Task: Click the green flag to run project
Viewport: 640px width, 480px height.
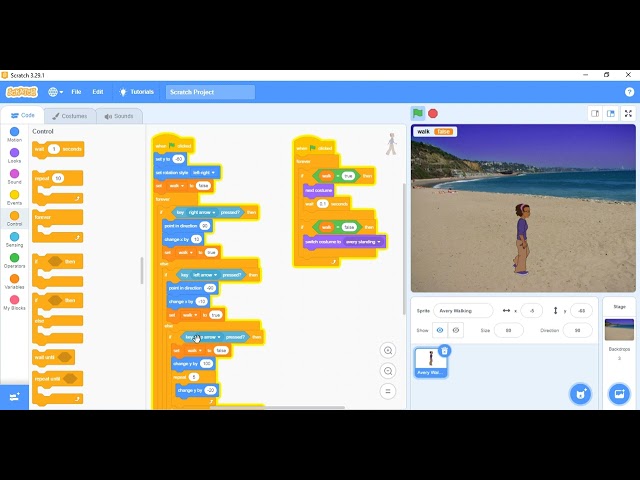Action: click(x=418, y=113)
